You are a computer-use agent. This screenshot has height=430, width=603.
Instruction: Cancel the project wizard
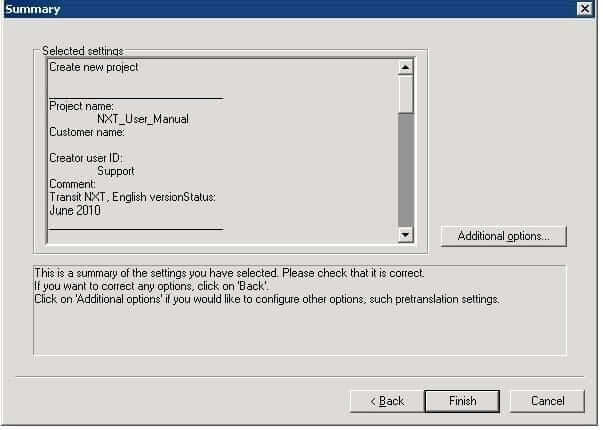pos(547,401)
